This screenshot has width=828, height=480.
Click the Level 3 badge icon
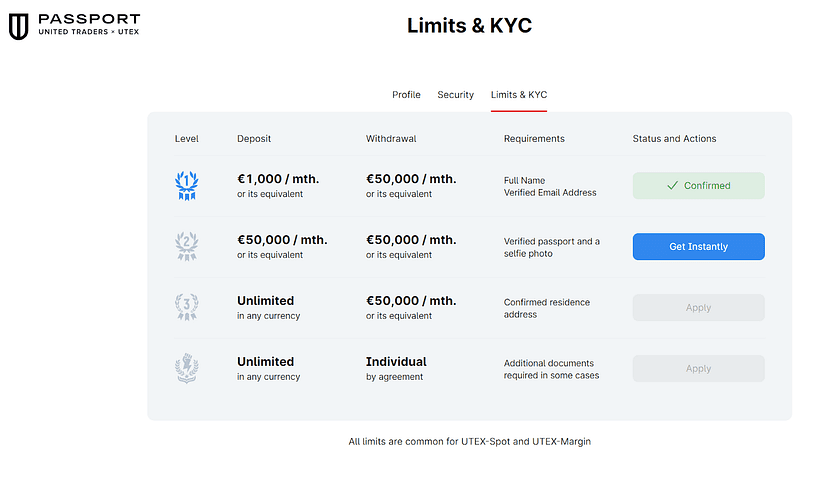[x=186, y=307]
